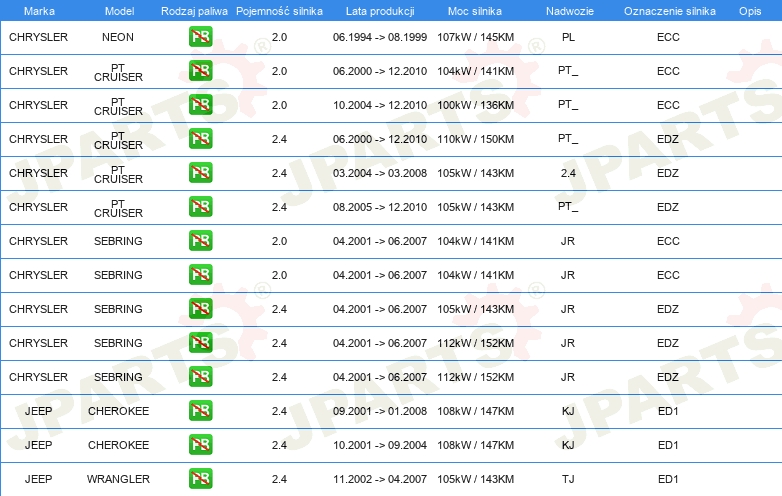Click the Model column header
Image resolution: width=782 pixels, height=496 pixels.
click(119, 11)
